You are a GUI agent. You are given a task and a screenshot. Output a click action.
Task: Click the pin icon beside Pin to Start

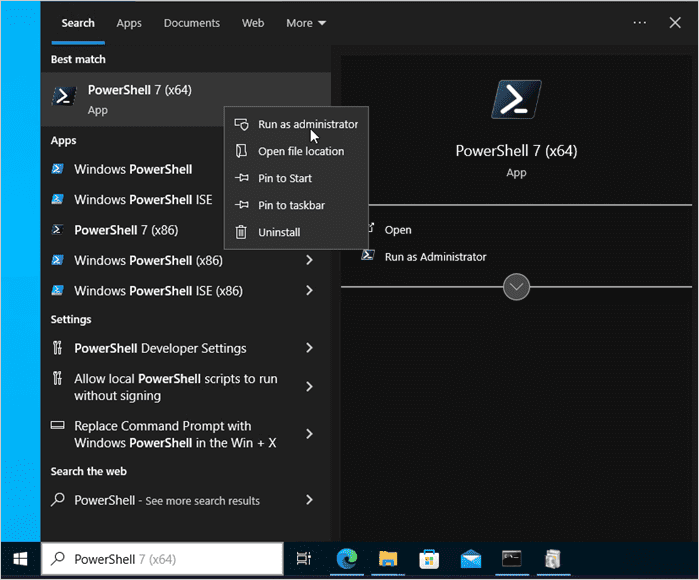point(241,178)
